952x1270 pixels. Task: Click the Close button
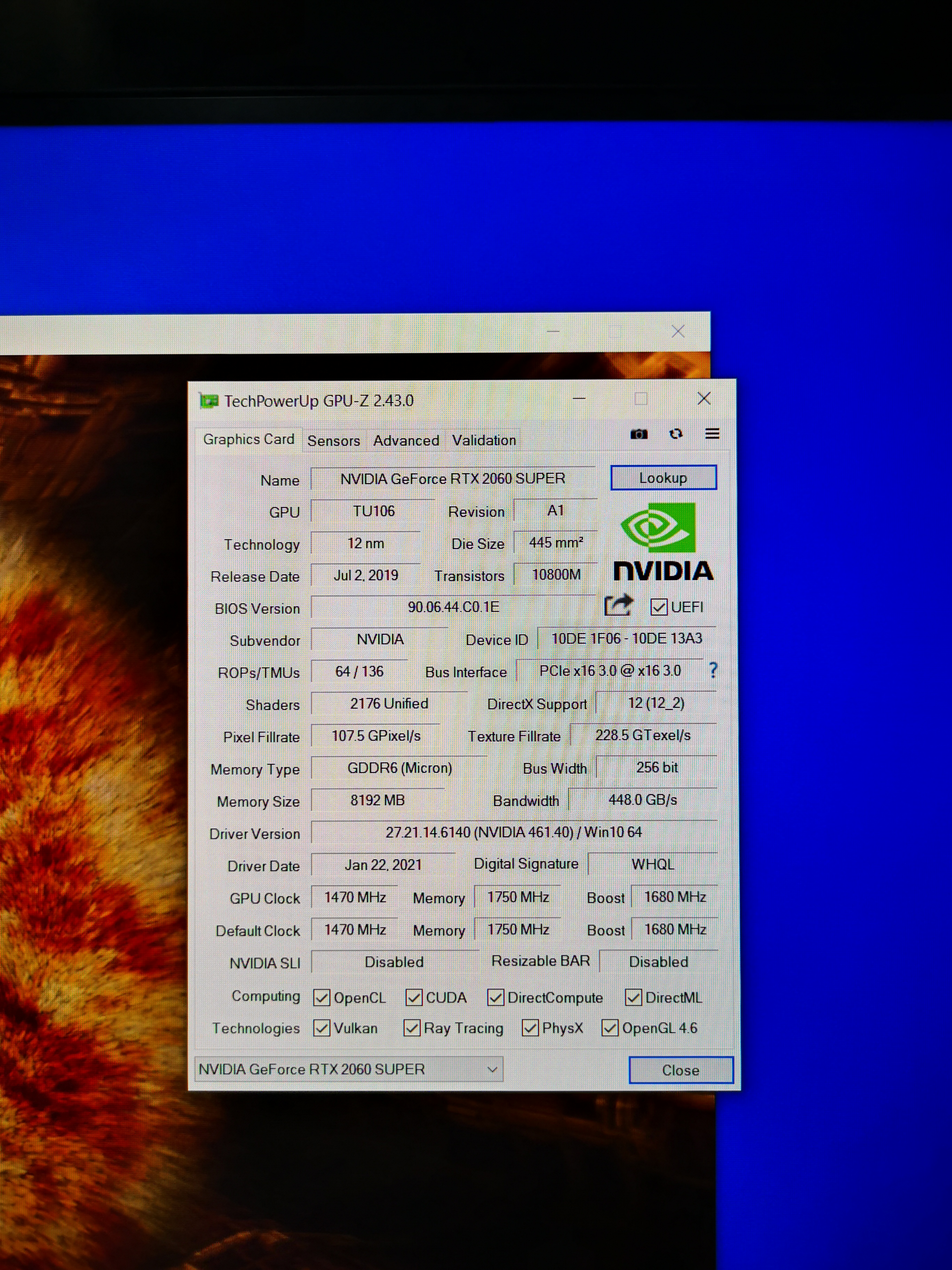tap(681, 1070)
